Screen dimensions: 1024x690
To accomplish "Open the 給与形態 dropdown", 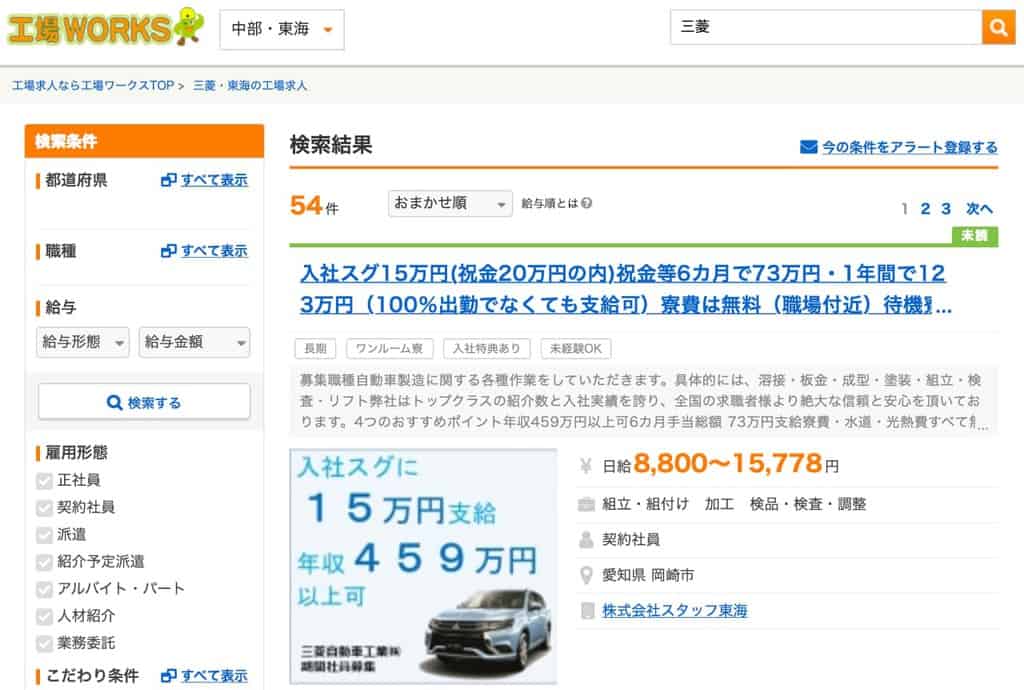I will pos(83,342).
